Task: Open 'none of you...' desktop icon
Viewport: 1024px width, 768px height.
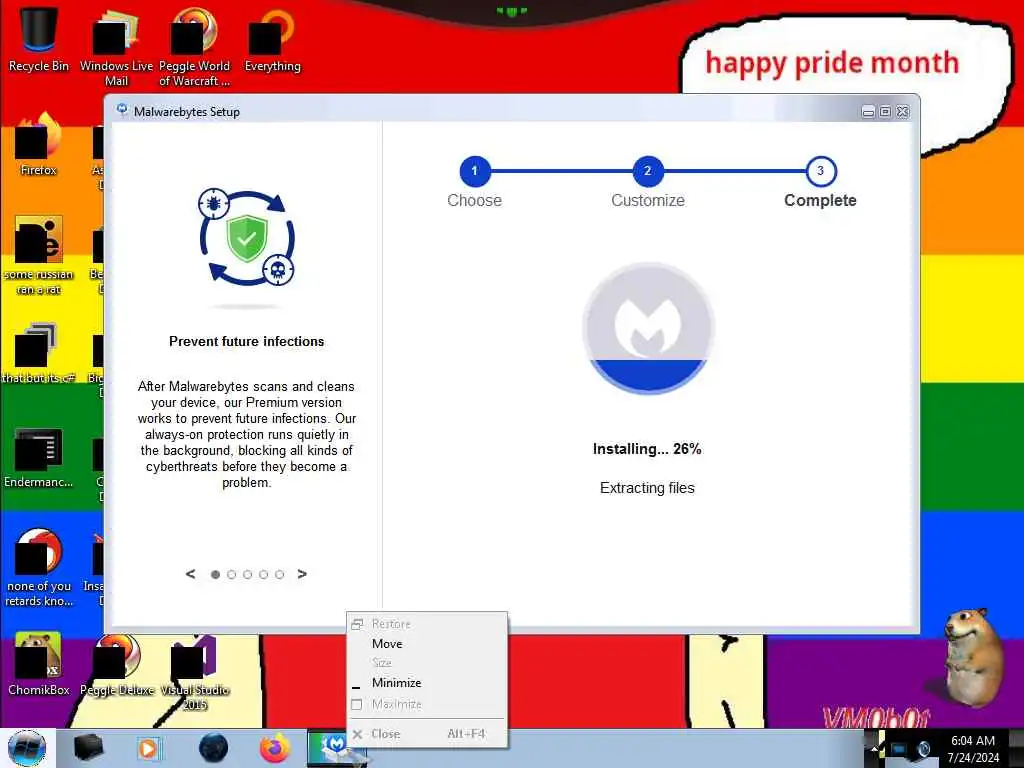Action: (39, 568)
